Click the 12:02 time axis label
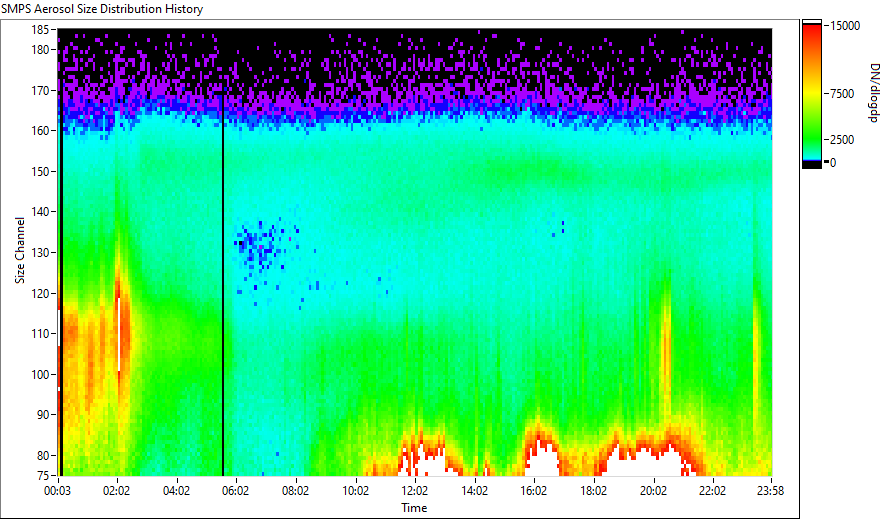884x519 pixels. coord(414,491)
